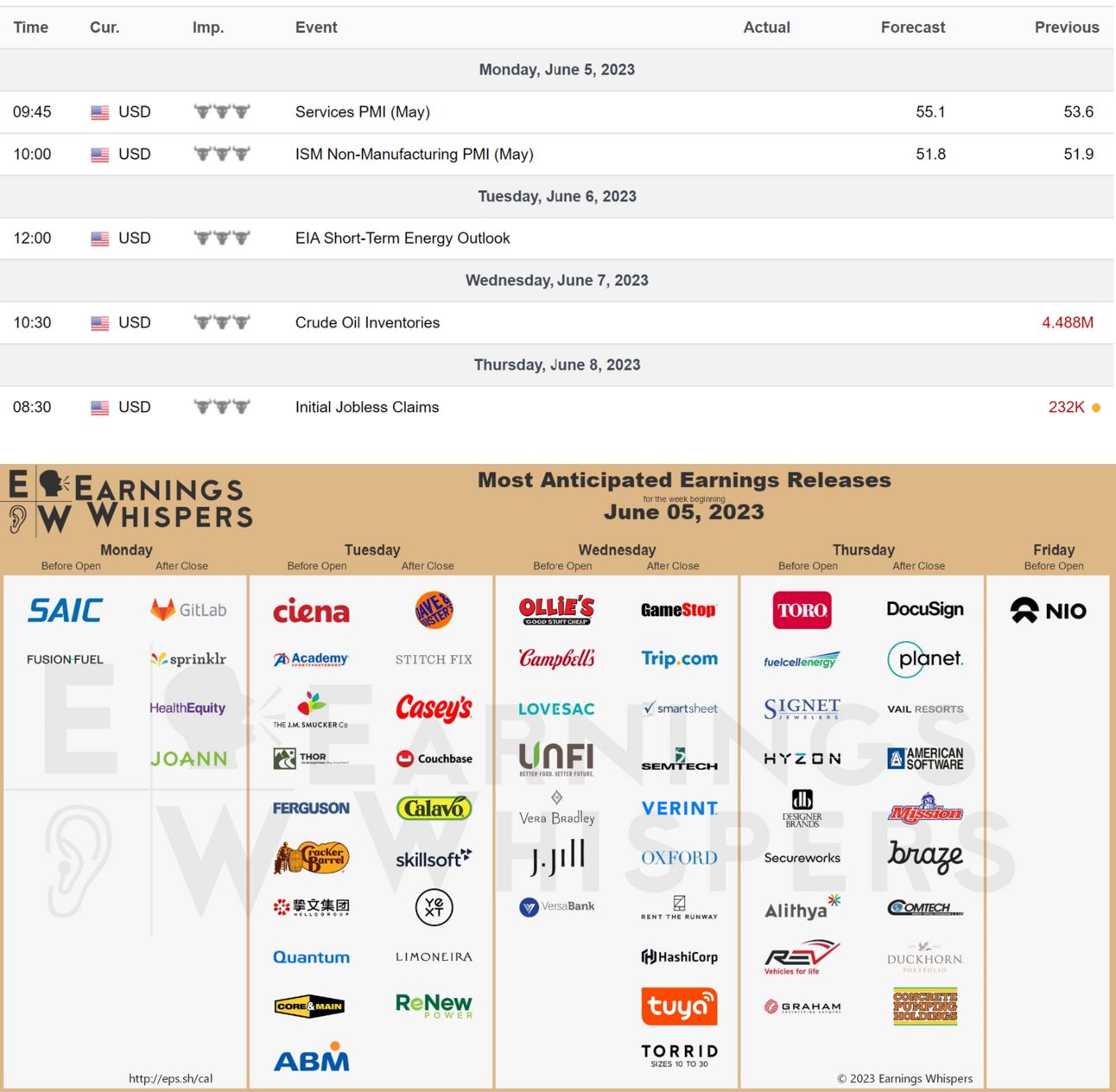This screenshot has height=1092, width=1116.
Task: Click the Services PMI (May) event
Action: point(363,111)
